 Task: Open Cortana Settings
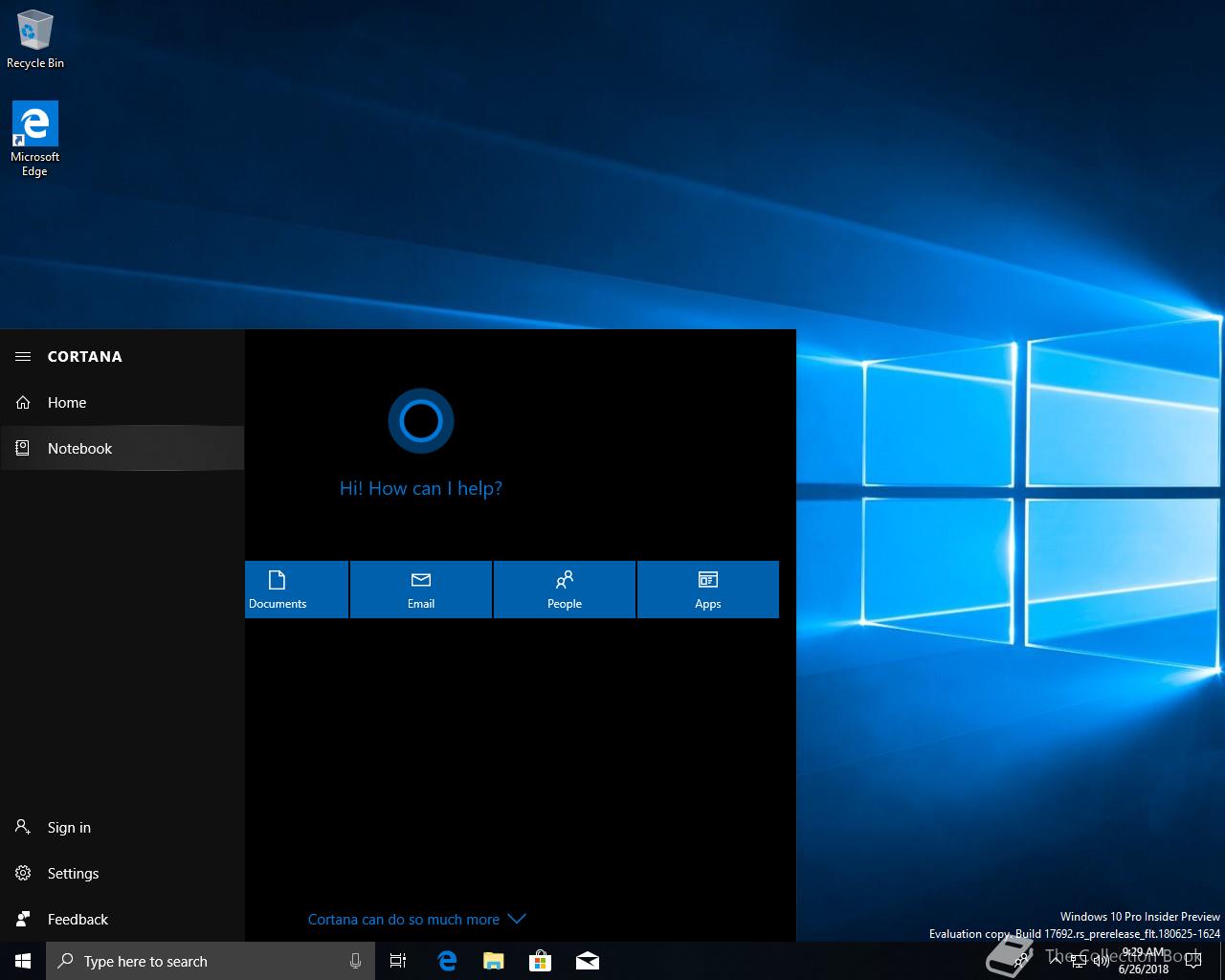coord(122,874)
